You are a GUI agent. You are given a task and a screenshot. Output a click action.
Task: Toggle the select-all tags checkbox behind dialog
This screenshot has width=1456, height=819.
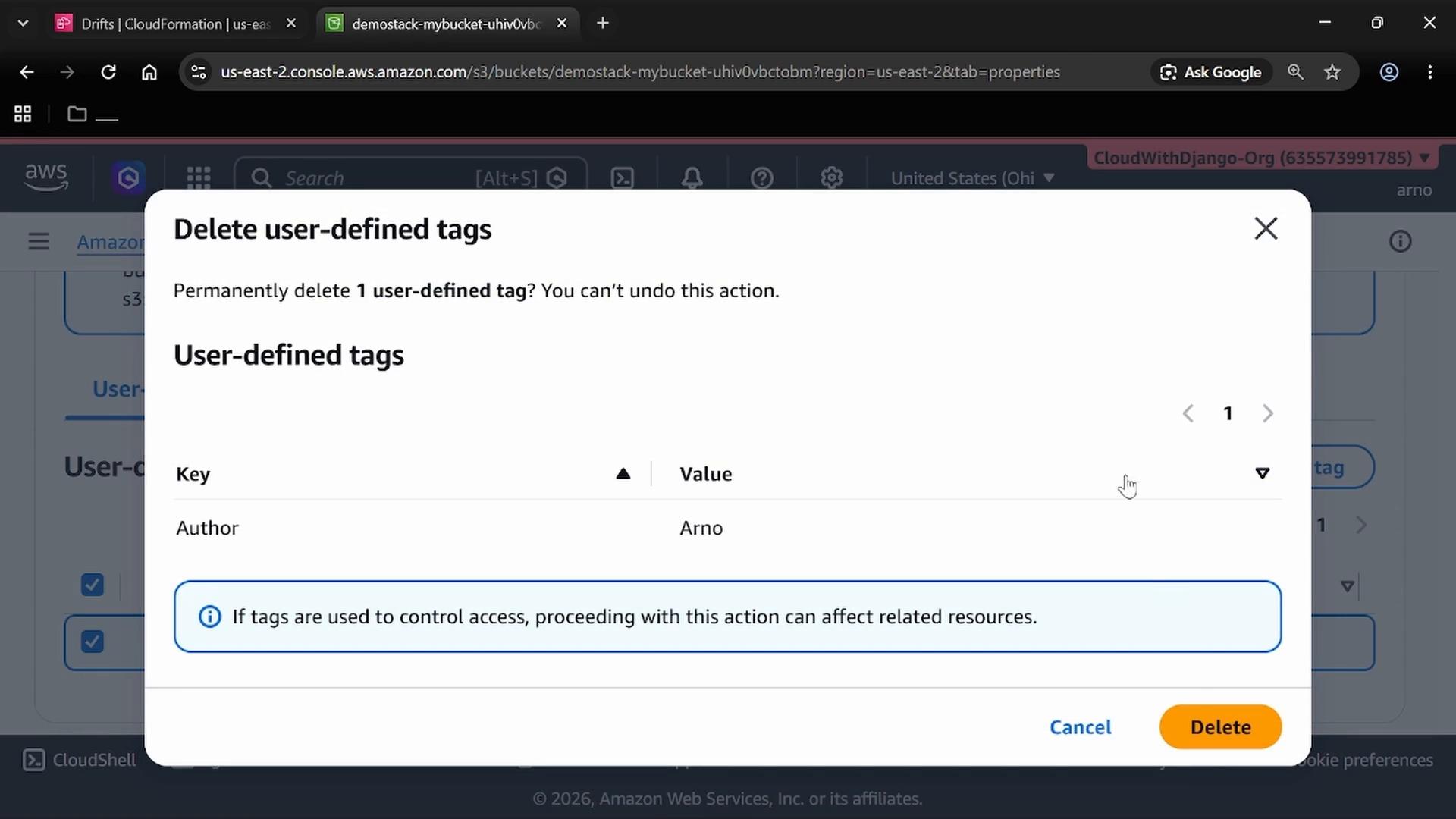click(x=93, y=585)
